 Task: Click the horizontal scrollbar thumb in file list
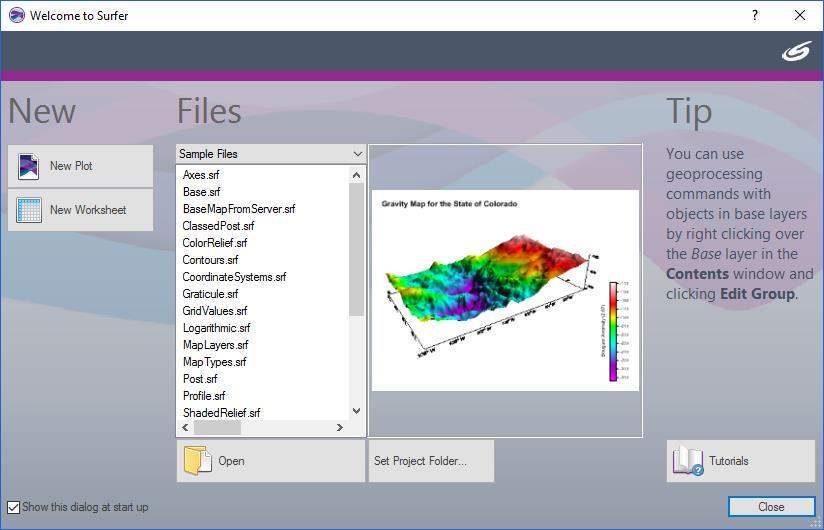point(217,428)
